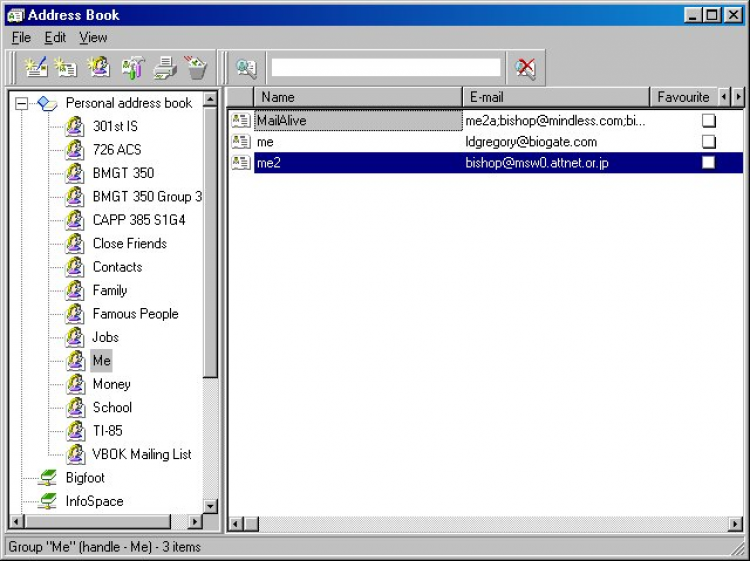This screenshot has height=561, width=750.
Task: Toggle Favourite checkbox for me
Action: [x=708, y=142]
